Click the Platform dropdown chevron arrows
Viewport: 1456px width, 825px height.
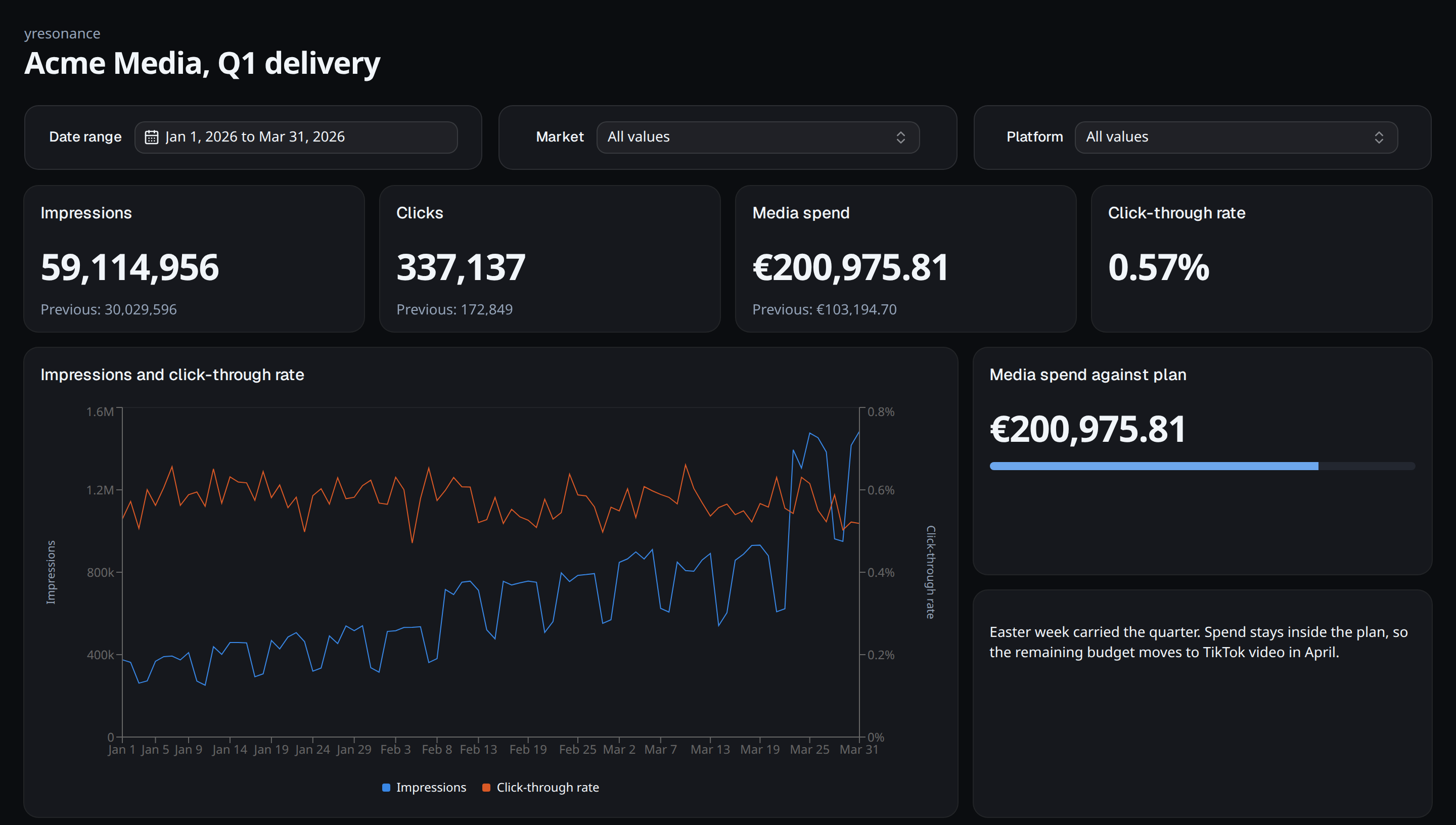tap(1378, 137)
